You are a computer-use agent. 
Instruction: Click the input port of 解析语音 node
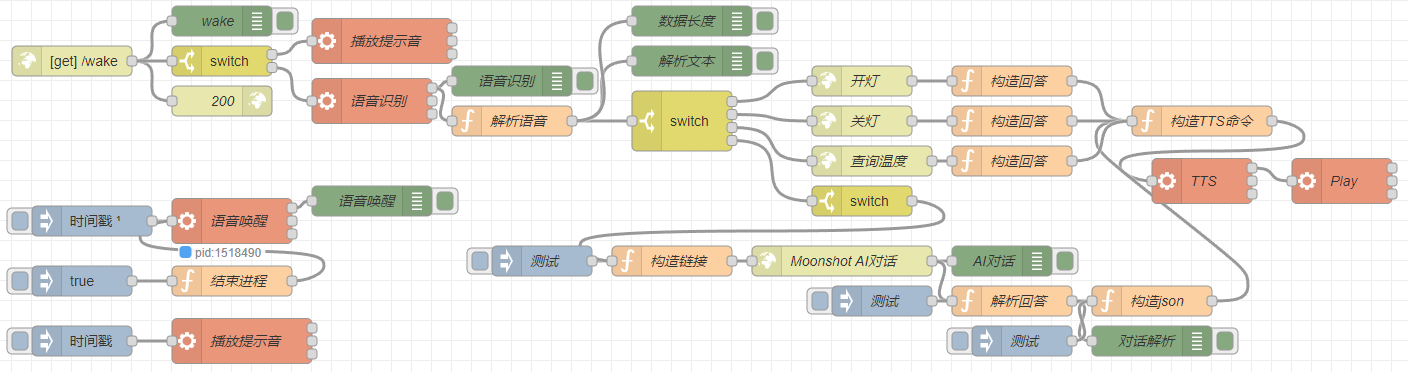452,121
